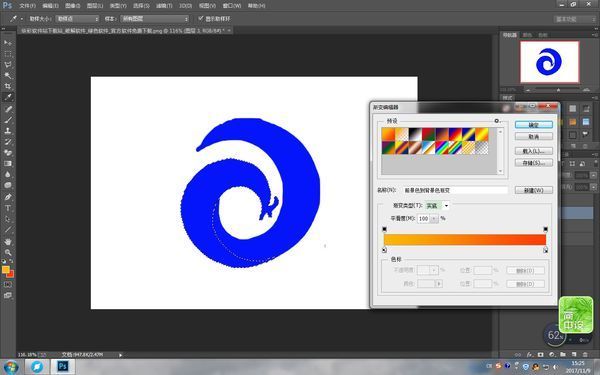Select the black-to-white gradient preset

(x=415, y=134)
